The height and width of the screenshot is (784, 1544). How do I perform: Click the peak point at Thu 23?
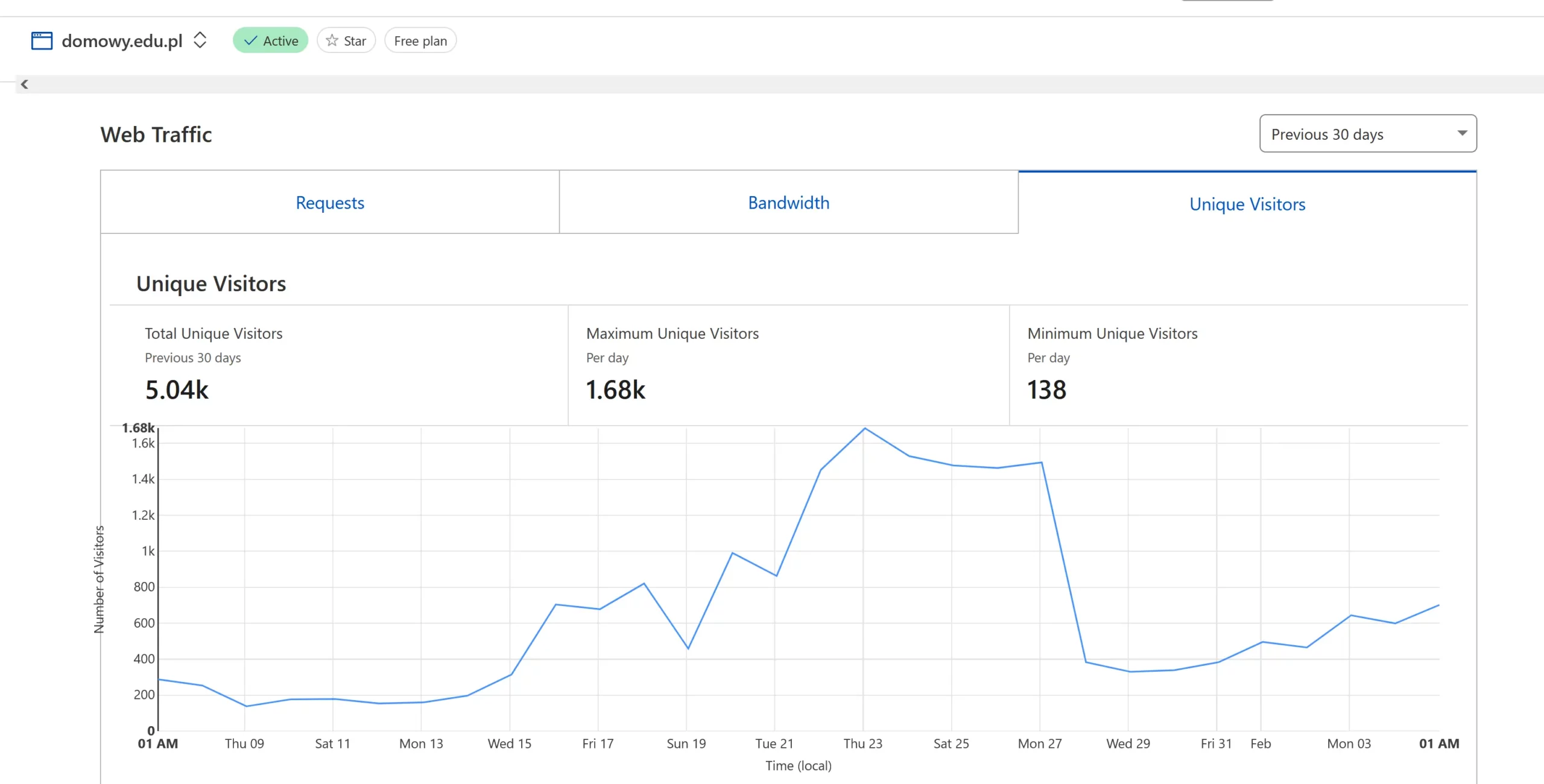(x=865, y=429)
